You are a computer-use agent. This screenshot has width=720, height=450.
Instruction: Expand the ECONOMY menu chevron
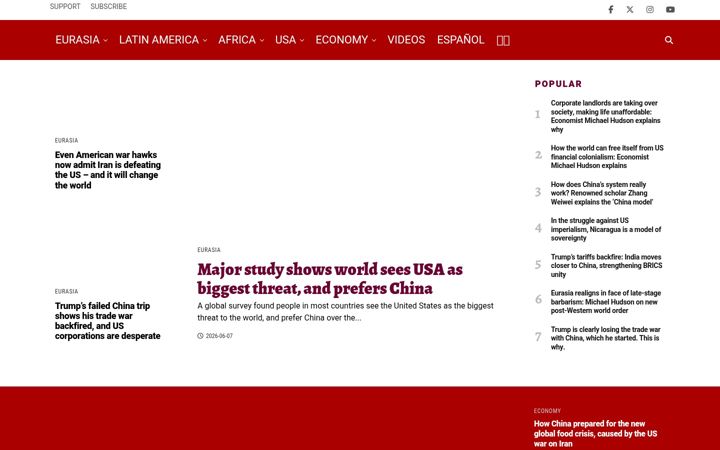click(374, 40)
